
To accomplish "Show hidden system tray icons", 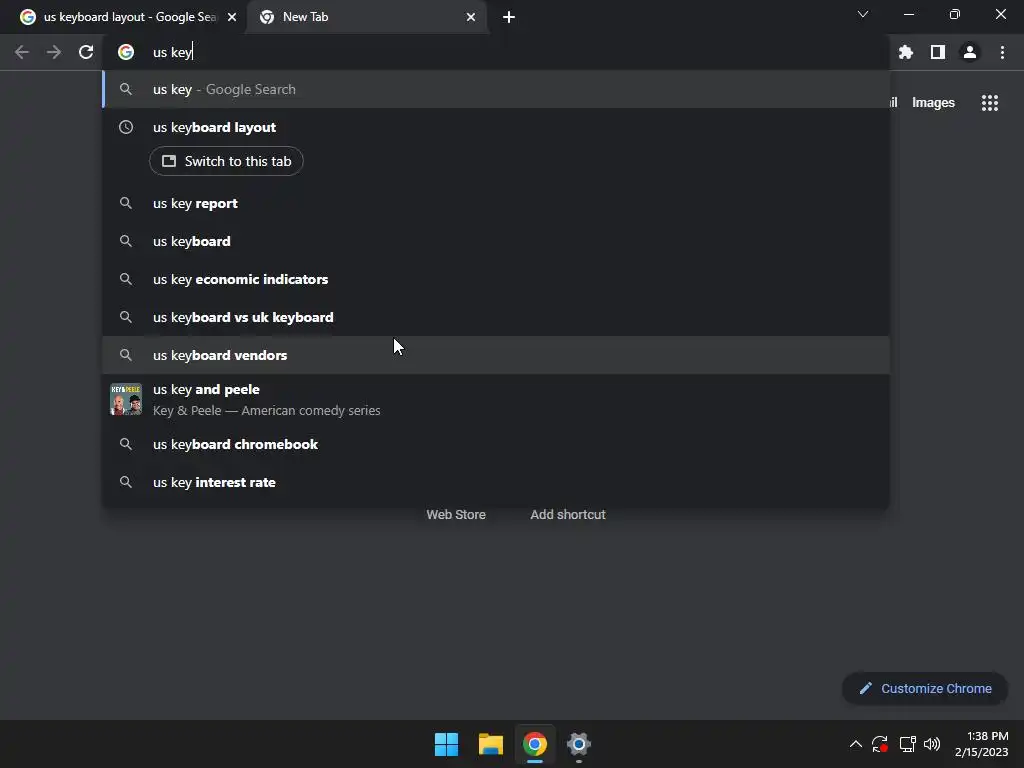I will pyautogui.click(x=856, y=744).
